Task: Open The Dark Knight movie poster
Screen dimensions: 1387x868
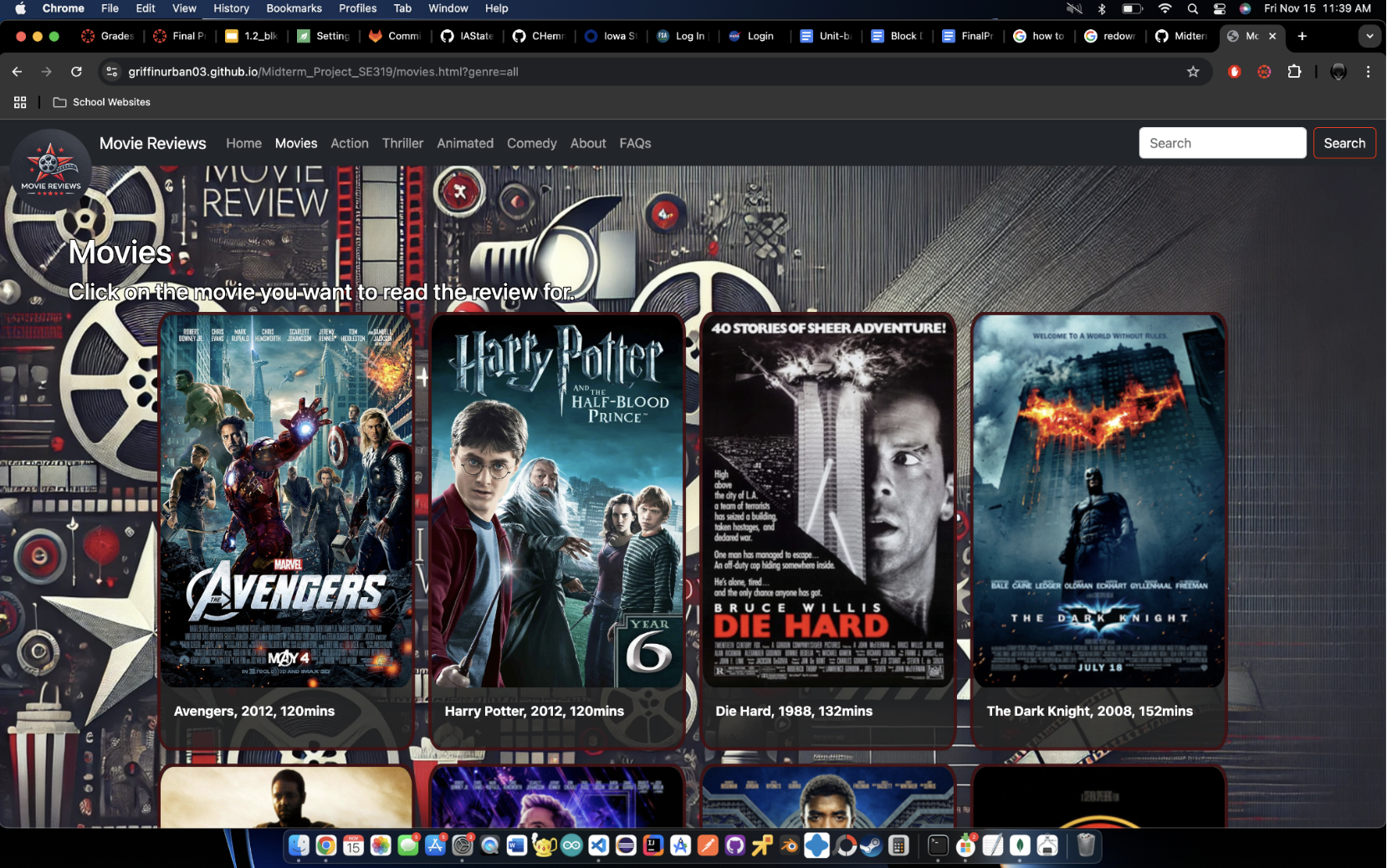Action: (1099, 501)
